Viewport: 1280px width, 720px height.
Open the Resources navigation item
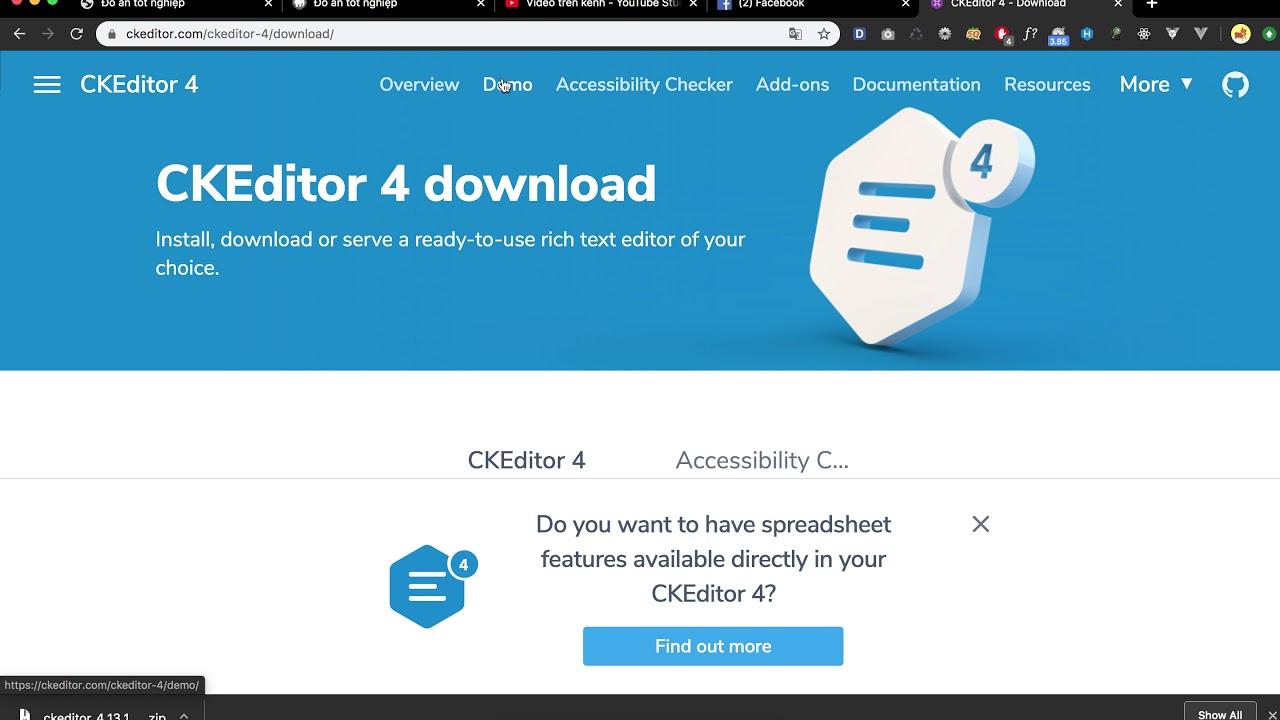click(1047, 85)
